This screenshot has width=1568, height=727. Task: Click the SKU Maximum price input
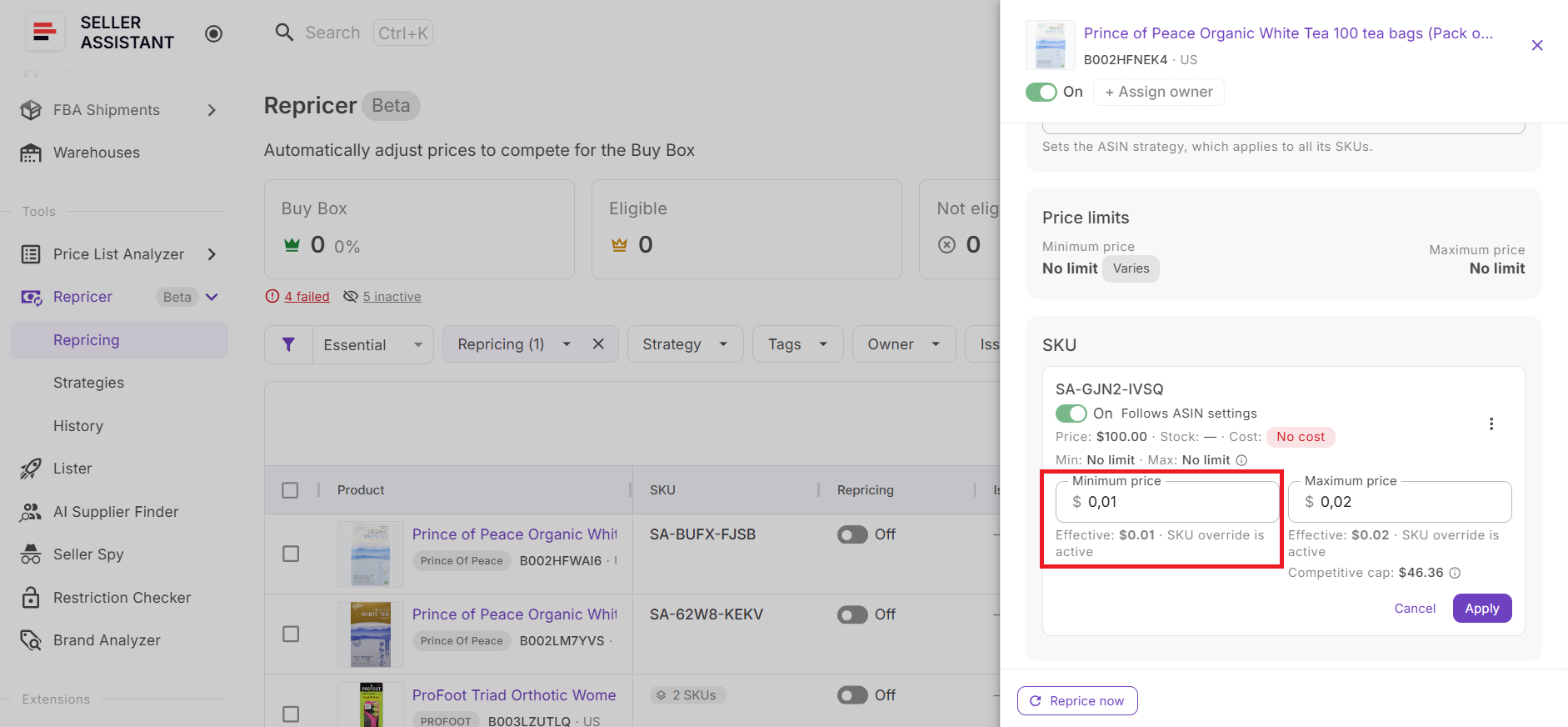[1400, 502]
